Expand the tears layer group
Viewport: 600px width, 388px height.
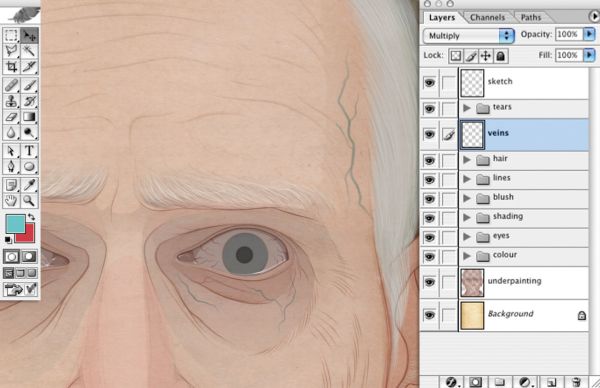pyautogui.click(x=466, y=108)
